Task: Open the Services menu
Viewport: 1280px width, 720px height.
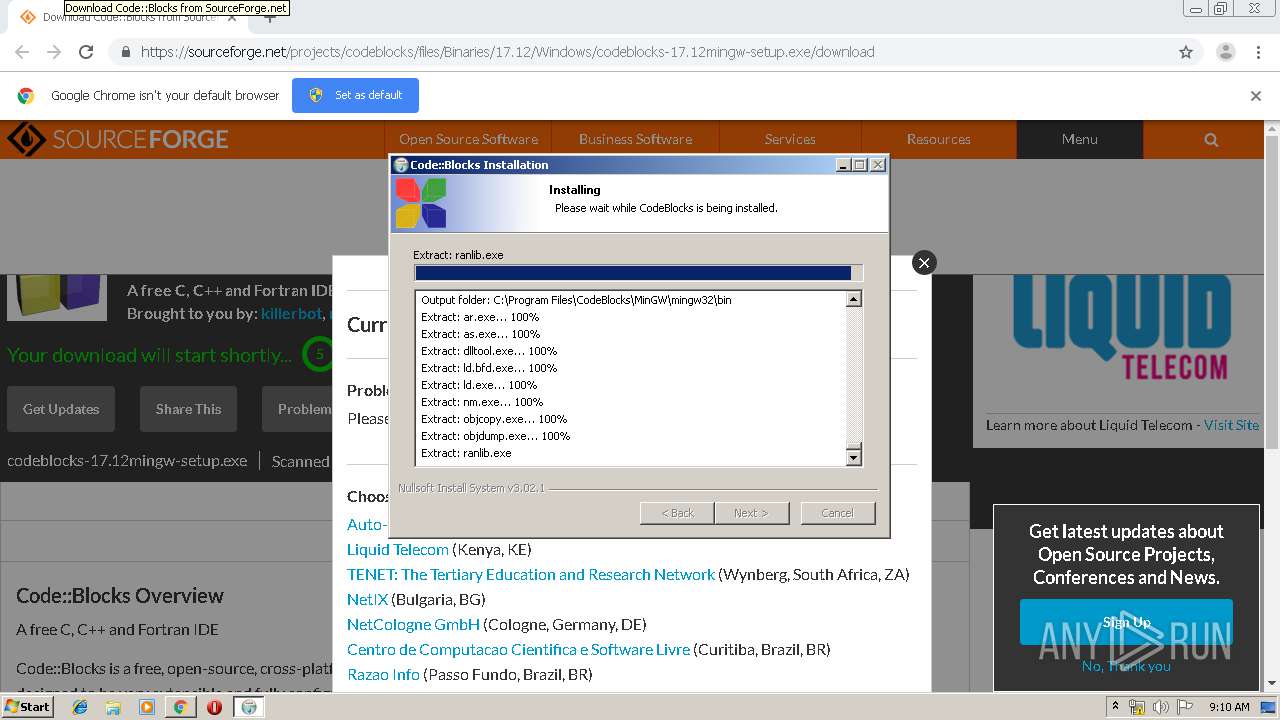Action: pos(790,139)
